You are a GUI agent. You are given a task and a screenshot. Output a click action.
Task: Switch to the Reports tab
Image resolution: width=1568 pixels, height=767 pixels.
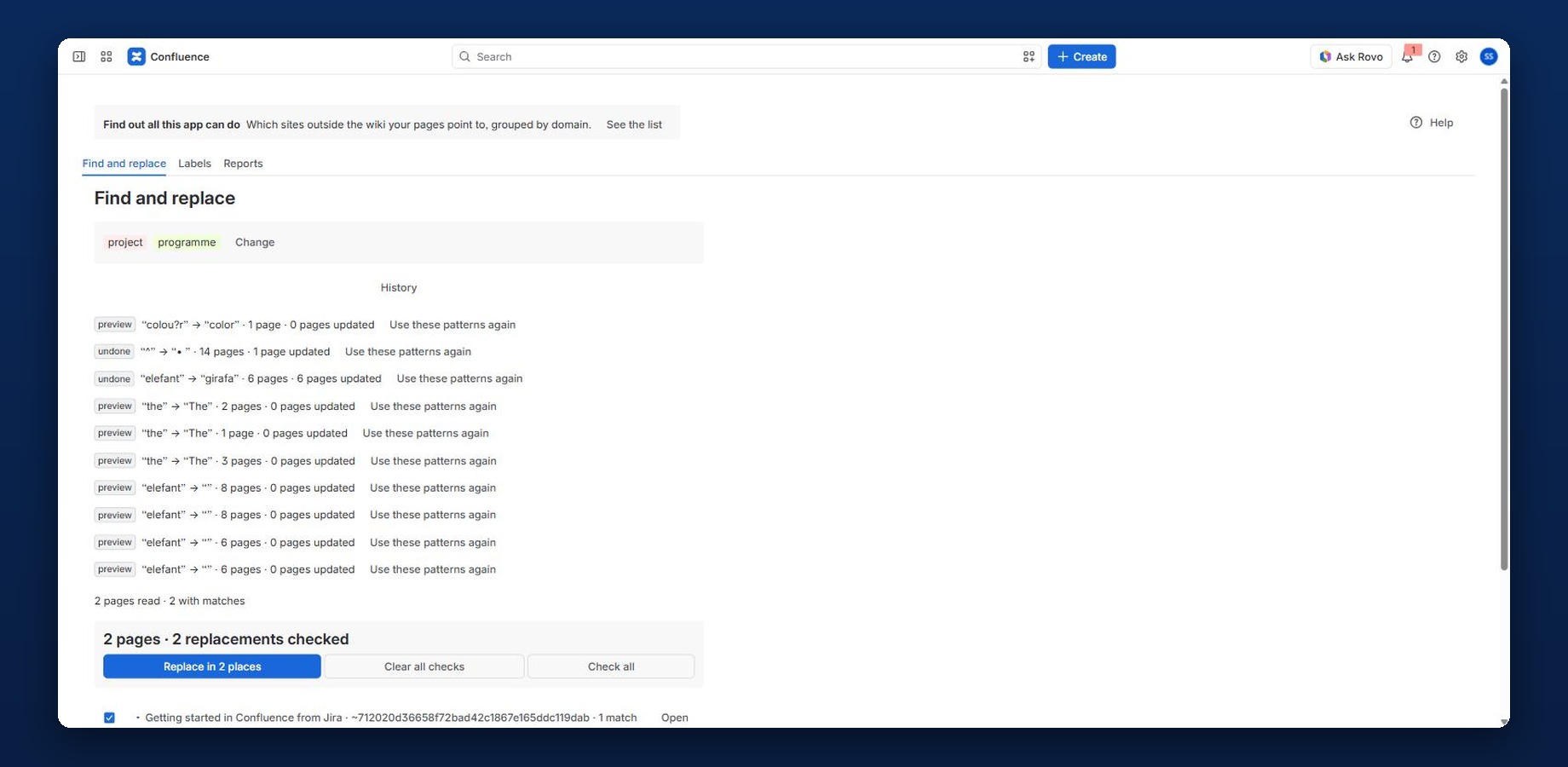[x=243, y=164]
